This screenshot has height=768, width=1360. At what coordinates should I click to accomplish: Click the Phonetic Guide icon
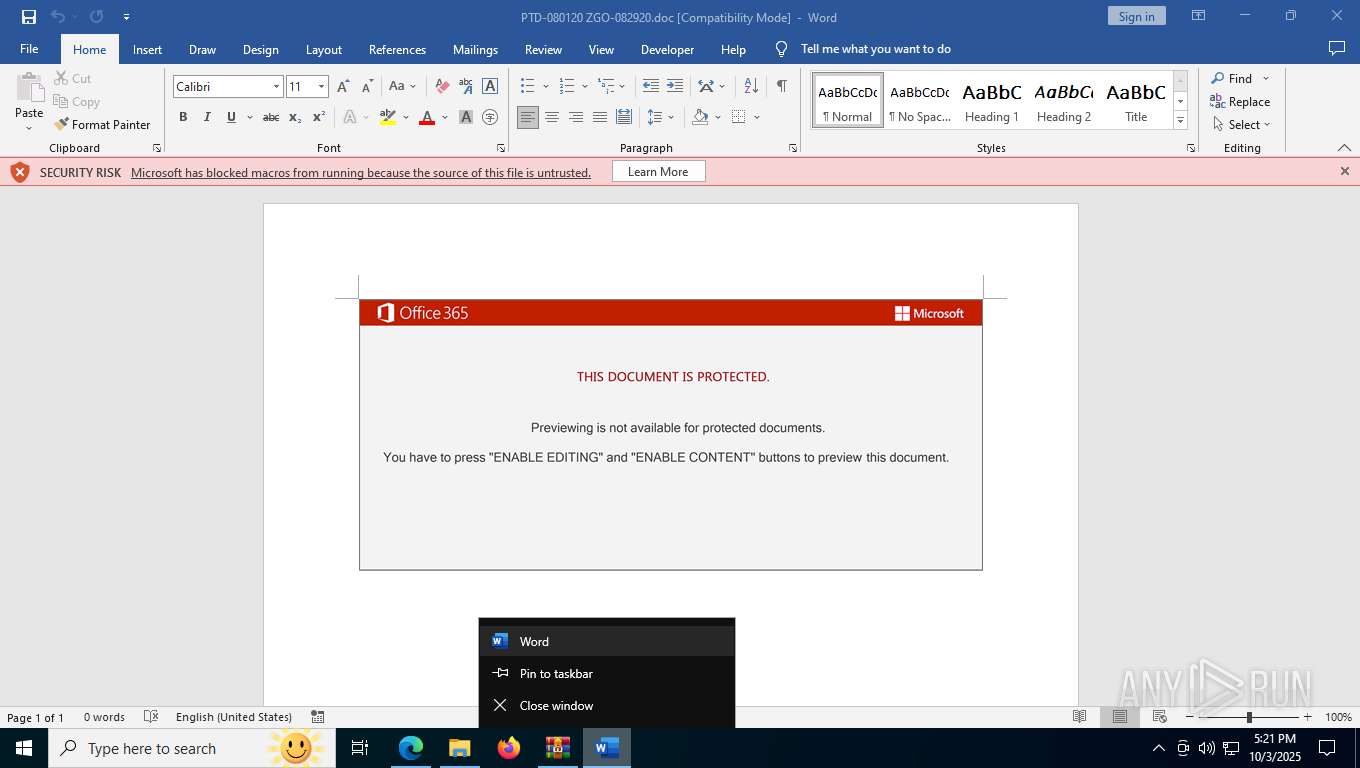(466, 87)
